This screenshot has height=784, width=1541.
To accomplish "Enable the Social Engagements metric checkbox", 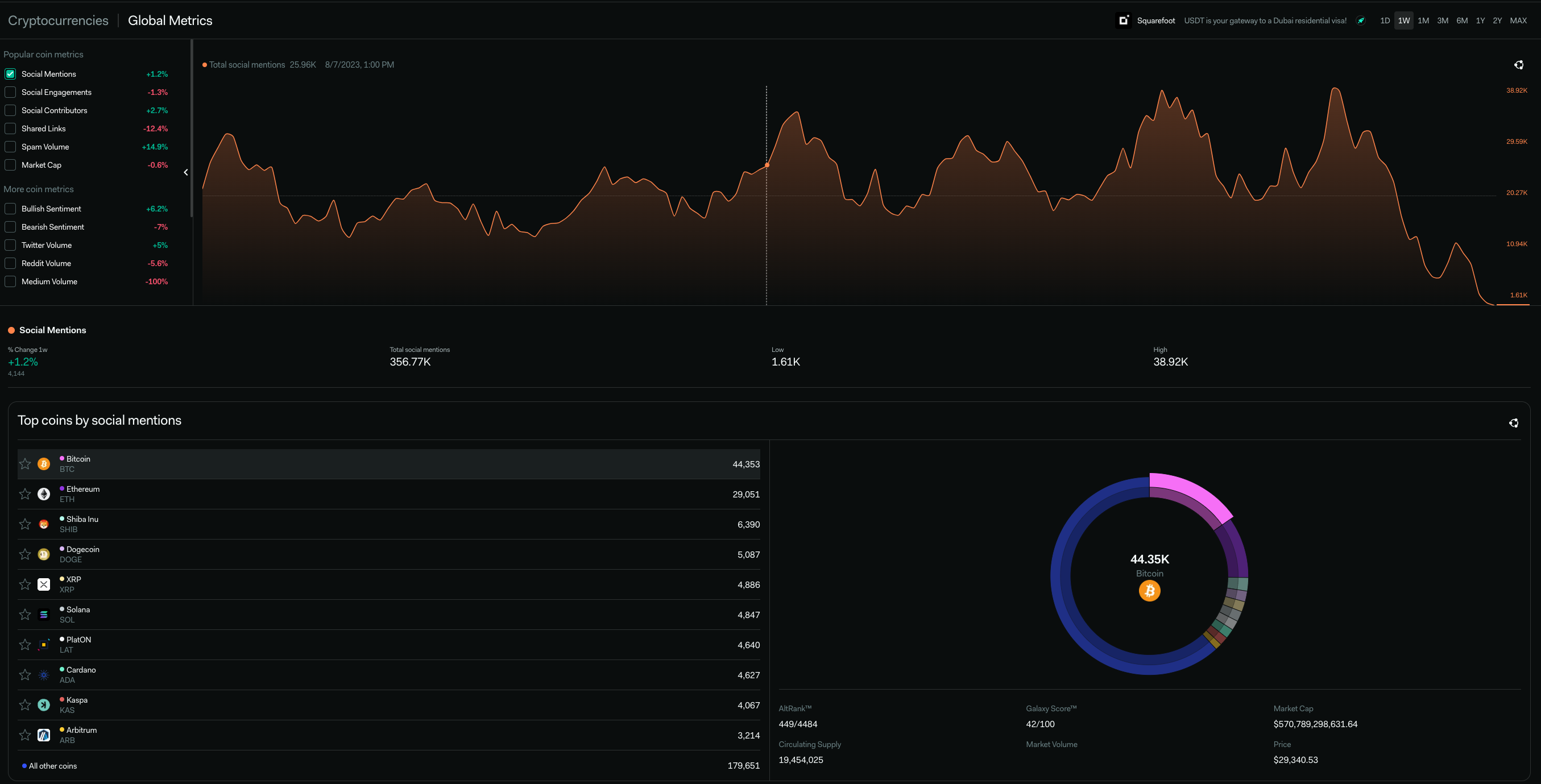I will click(10, 92).
